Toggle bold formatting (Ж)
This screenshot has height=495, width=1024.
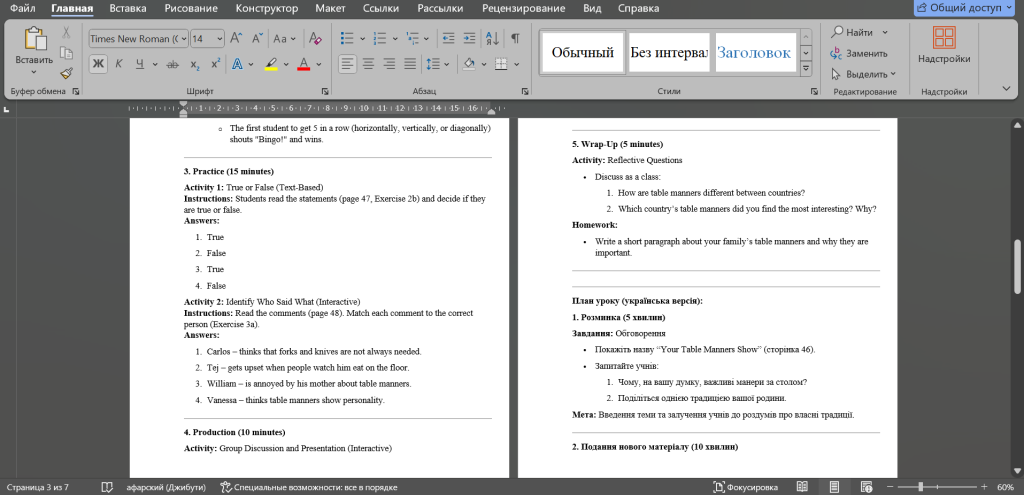click(98, 64)
